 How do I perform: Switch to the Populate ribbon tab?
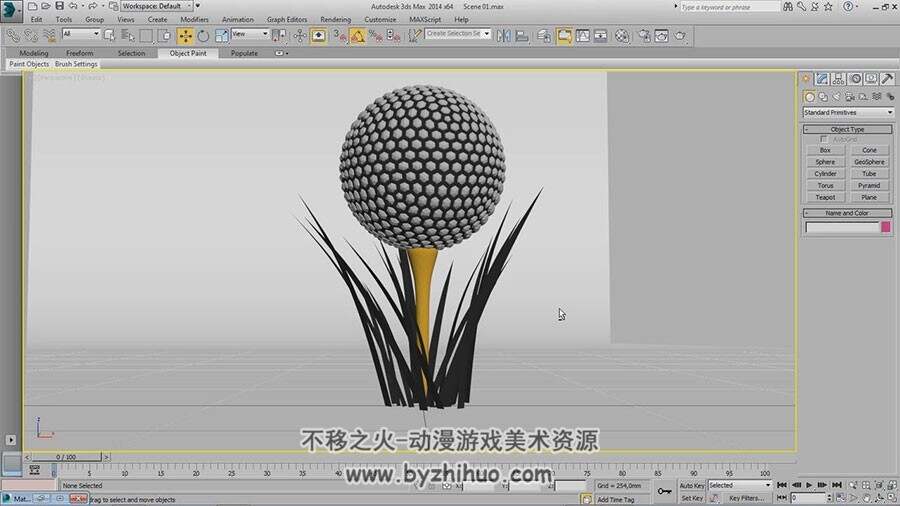244,53
